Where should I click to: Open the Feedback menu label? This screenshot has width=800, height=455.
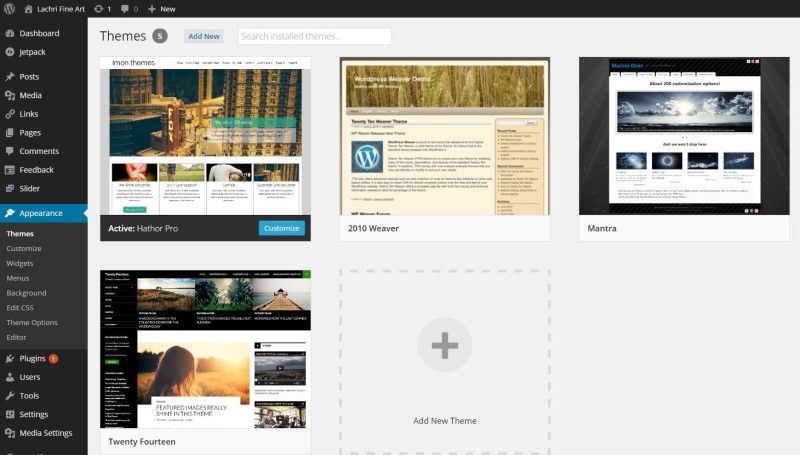click(x=37, y=170)
